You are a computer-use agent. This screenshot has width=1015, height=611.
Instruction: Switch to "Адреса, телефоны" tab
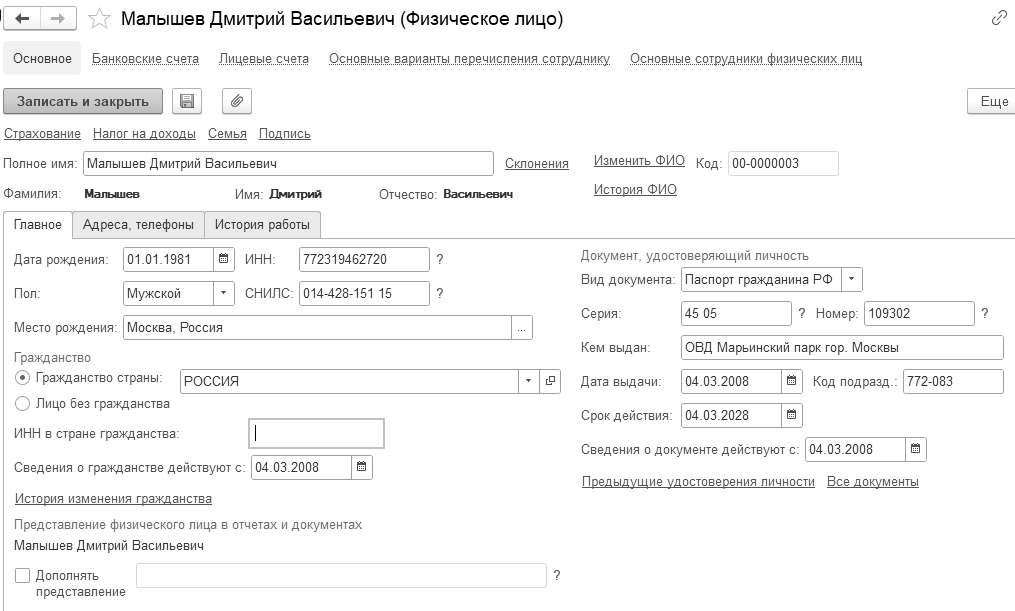point(139,225)
